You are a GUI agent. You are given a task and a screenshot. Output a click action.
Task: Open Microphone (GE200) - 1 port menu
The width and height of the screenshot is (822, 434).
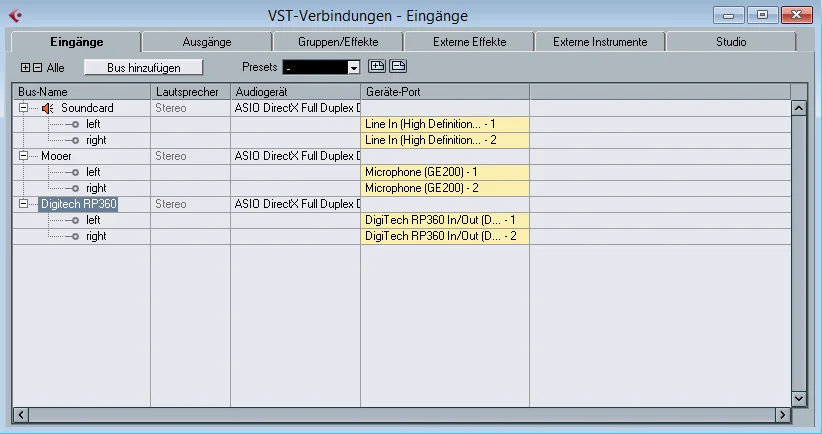[445, 172]
